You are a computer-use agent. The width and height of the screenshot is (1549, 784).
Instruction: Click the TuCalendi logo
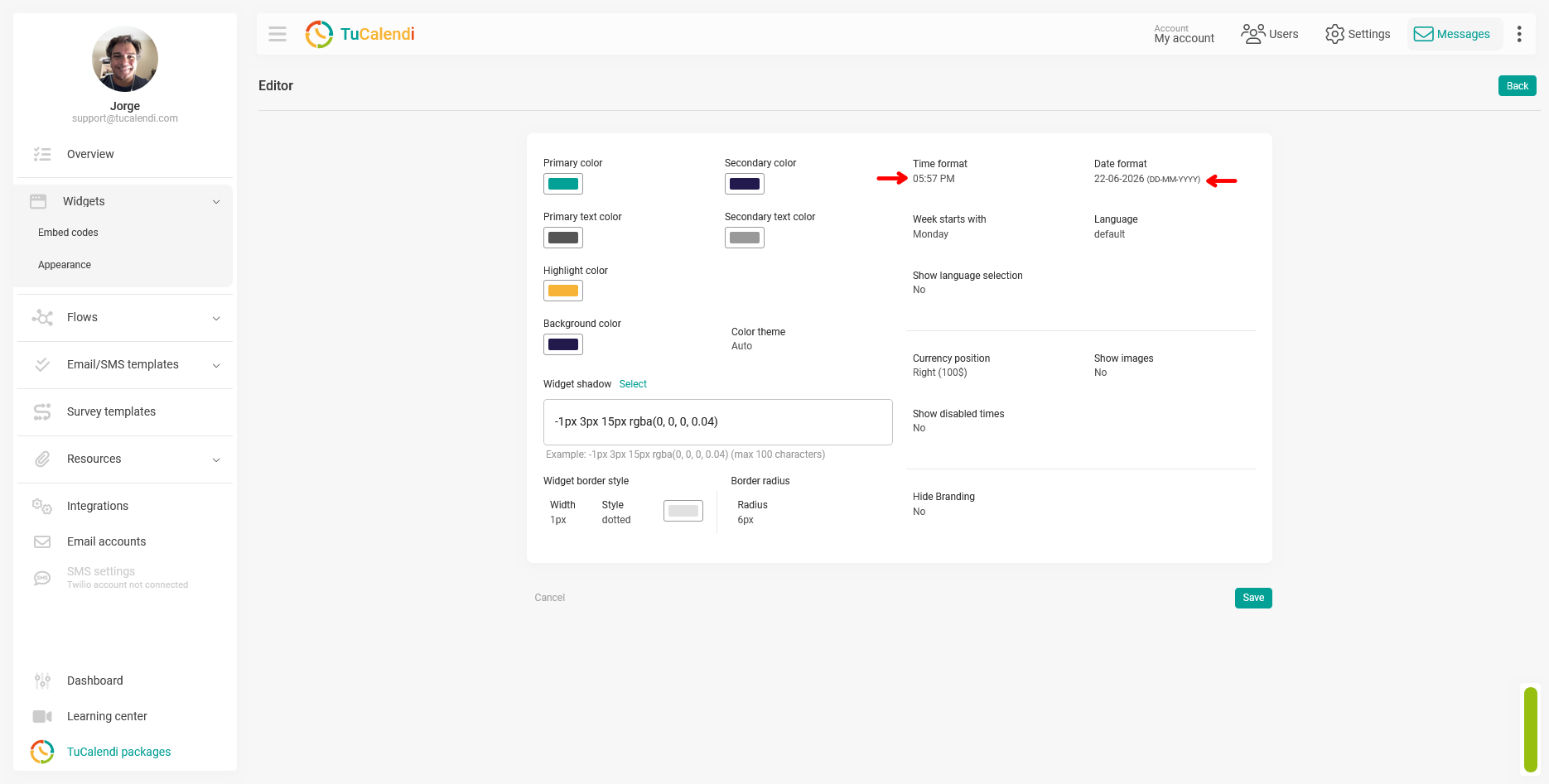click(360, 34)
